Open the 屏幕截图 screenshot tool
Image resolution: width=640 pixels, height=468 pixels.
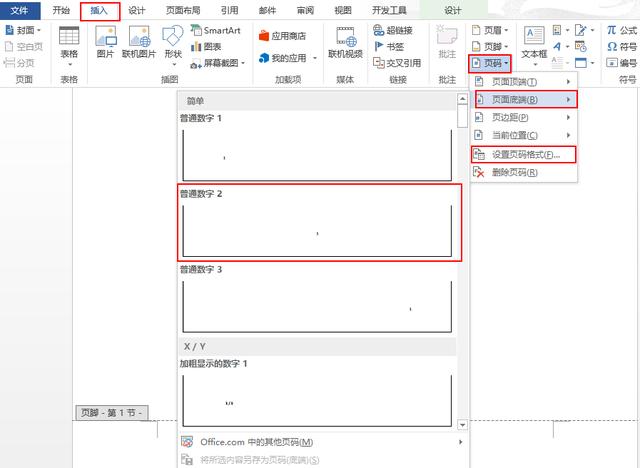(x=218, y=63)
